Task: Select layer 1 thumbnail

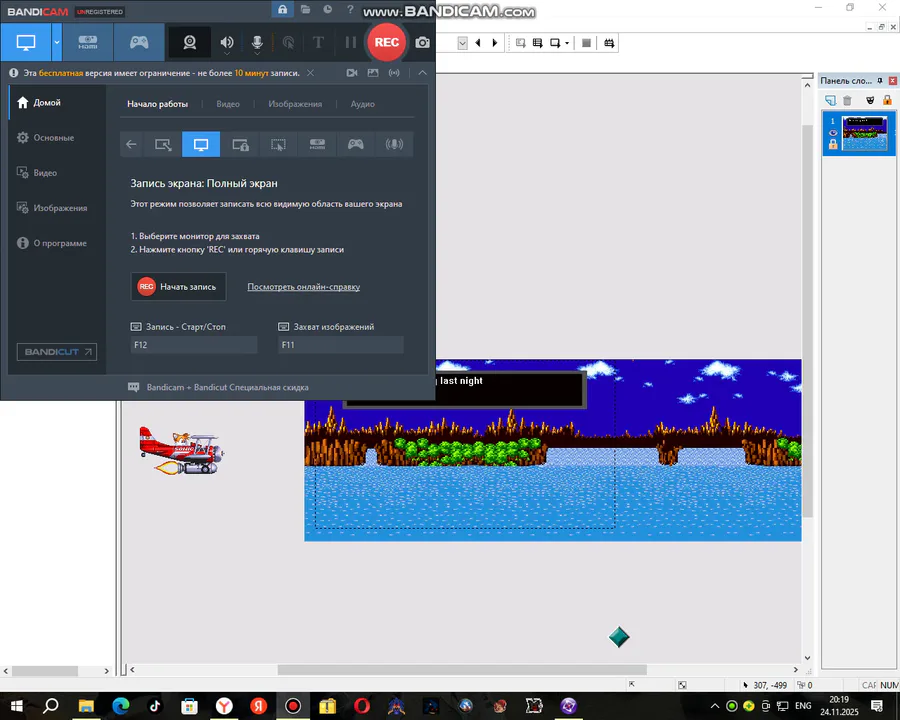Action: click(864, 133)
